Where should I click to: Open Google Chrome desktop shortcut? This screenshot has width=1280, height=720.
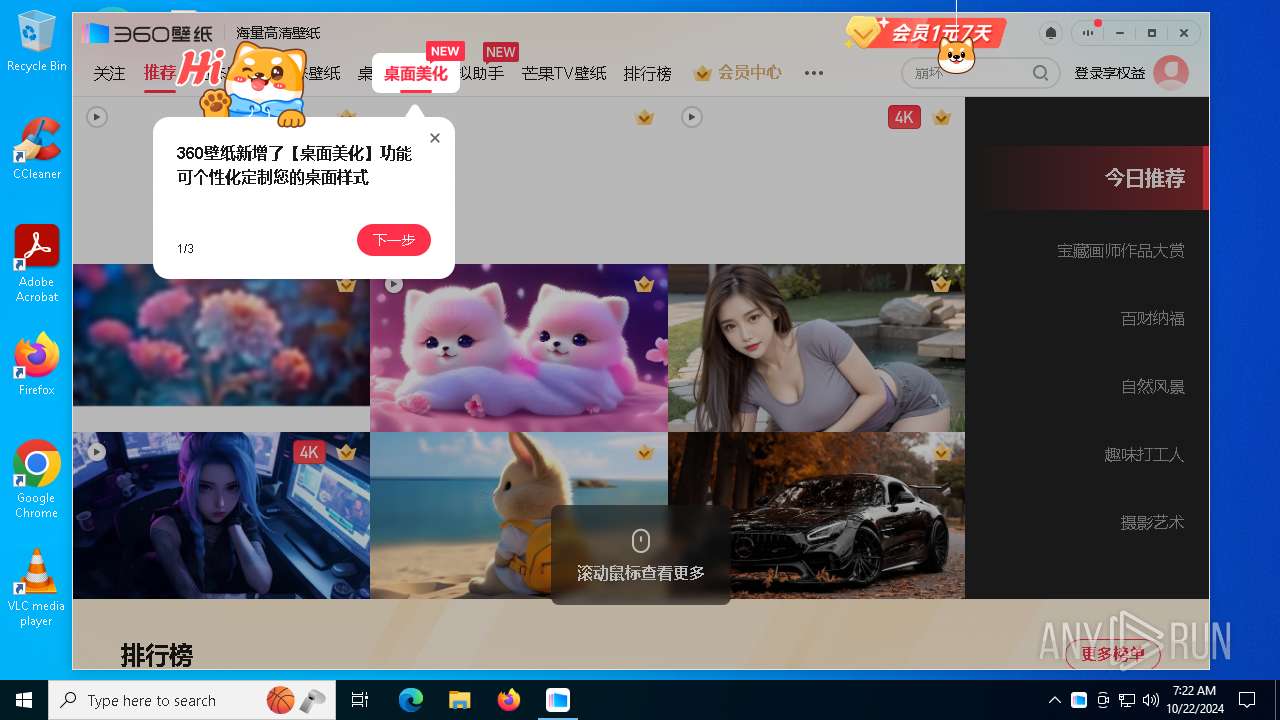pos(37,479)
